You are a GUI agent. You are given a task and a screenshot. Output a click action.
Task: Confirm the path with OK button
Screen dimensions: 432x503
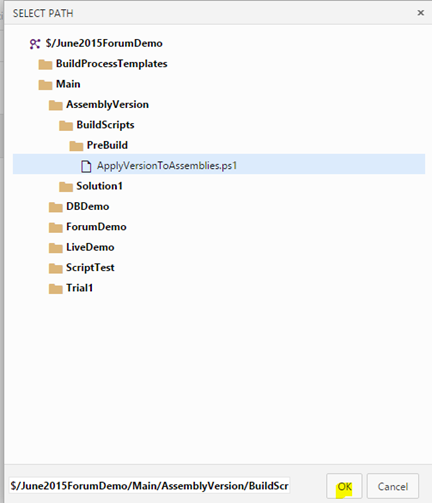point(344,487)
